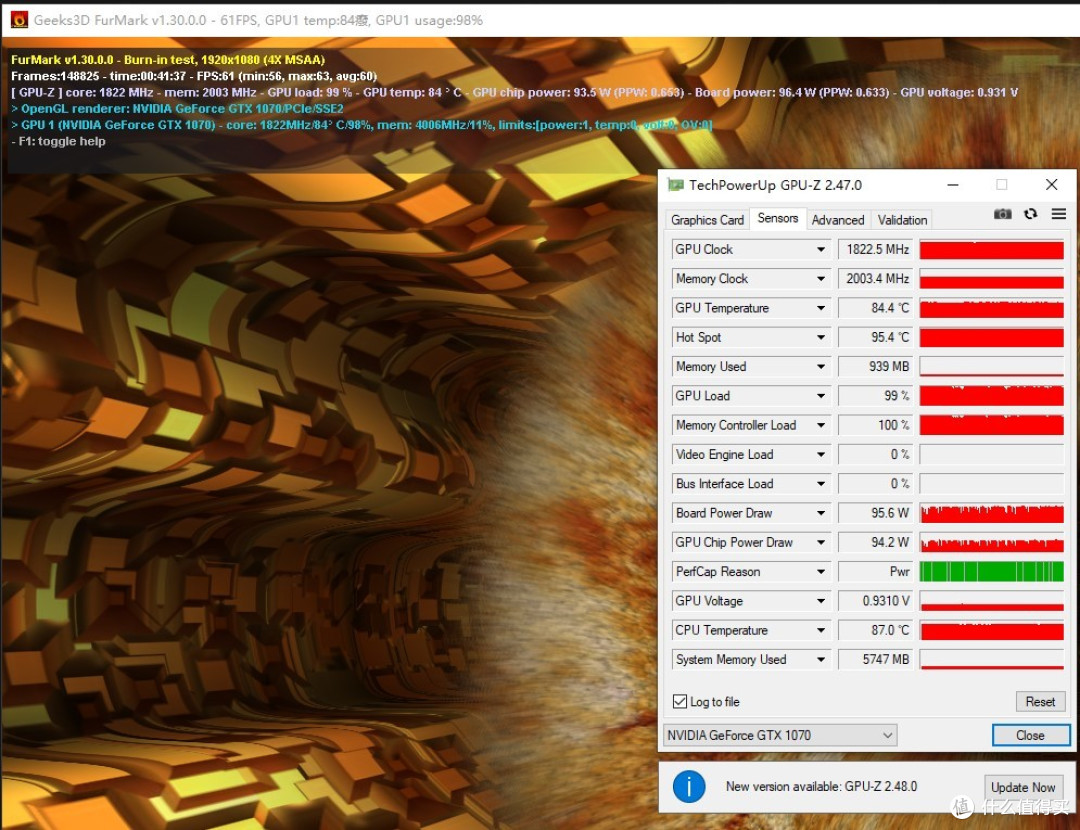Close GPU-Z with title bar X
The height and width of the screenshot is (830, 1080).
[x=1051, y=185]
